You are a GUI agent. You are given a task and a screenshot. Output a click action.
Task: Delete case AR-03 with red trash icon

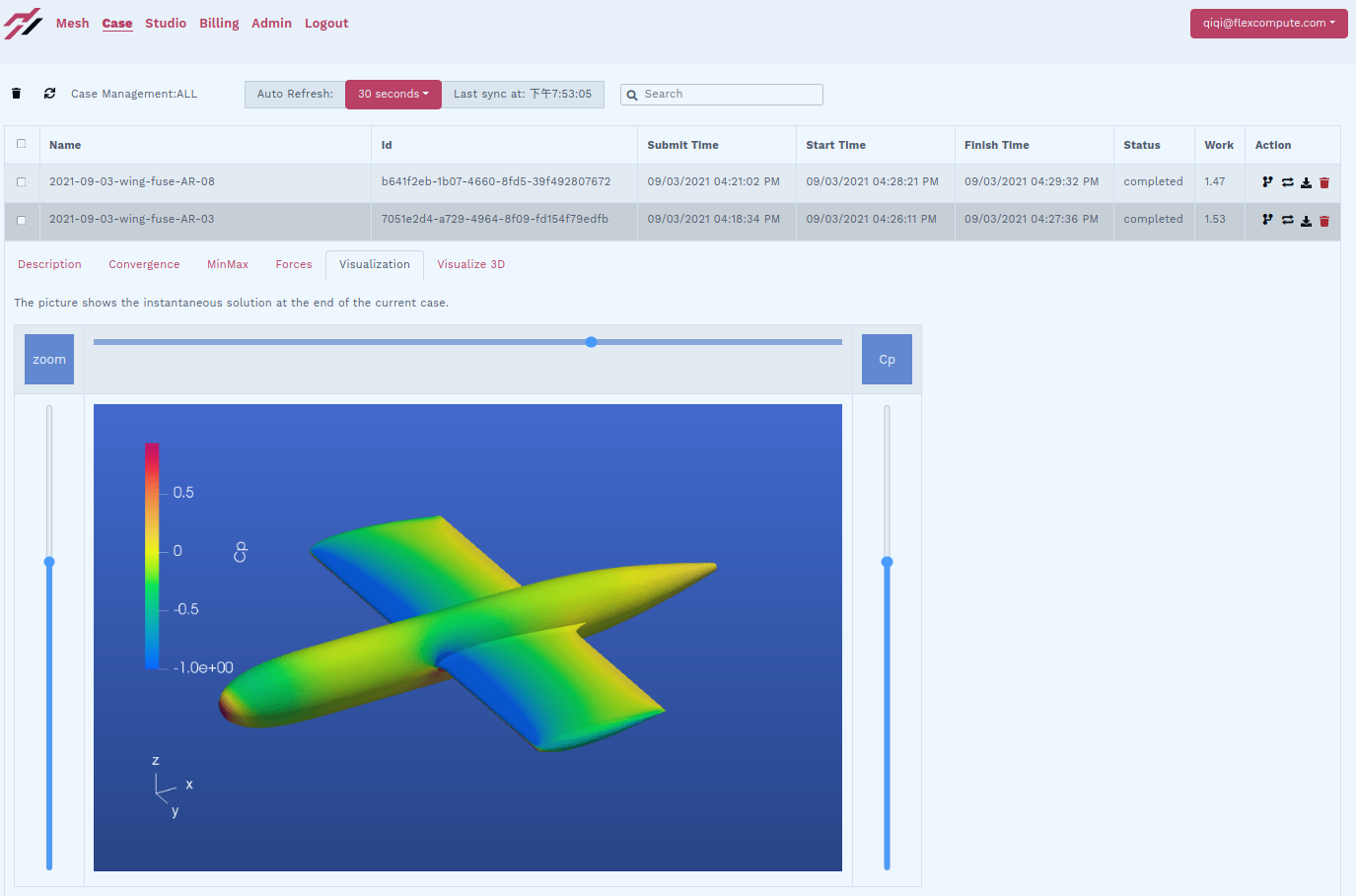click(1324, 221)
